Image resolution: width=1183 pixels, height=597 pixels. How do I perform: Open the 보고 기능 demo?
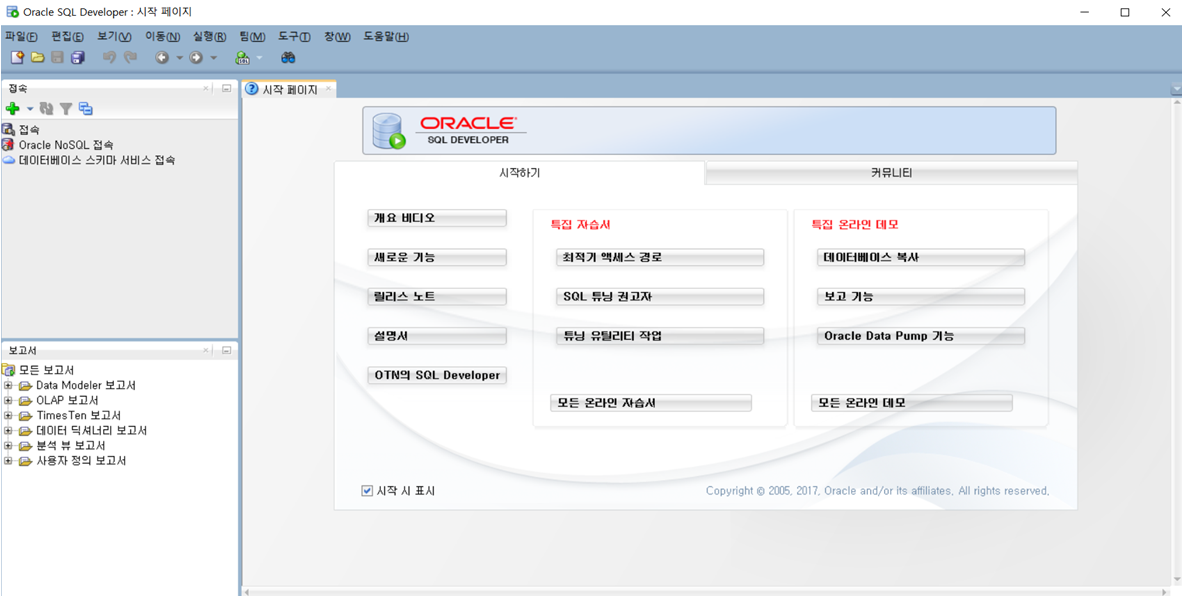point(920,297)
